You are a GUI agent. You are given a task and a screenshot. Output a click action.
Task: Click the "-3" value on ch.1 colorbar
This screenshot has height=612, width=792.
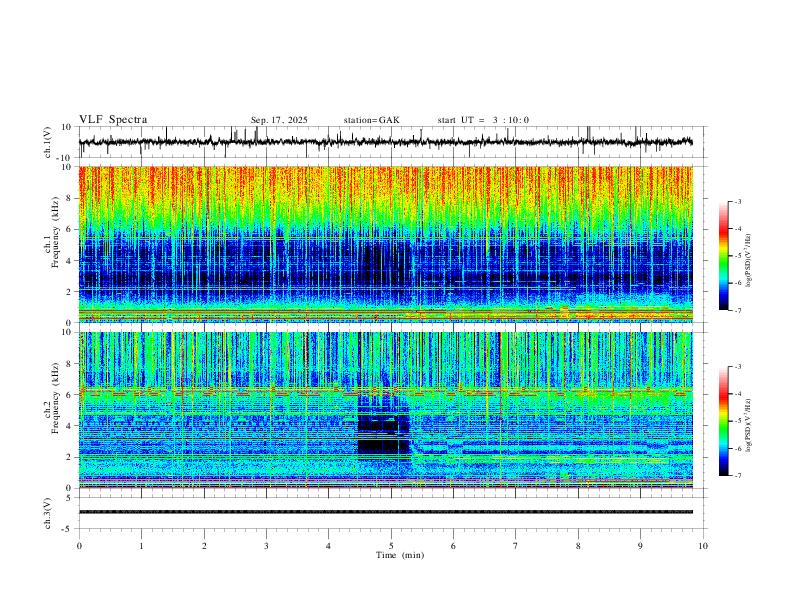pos(737,201)
